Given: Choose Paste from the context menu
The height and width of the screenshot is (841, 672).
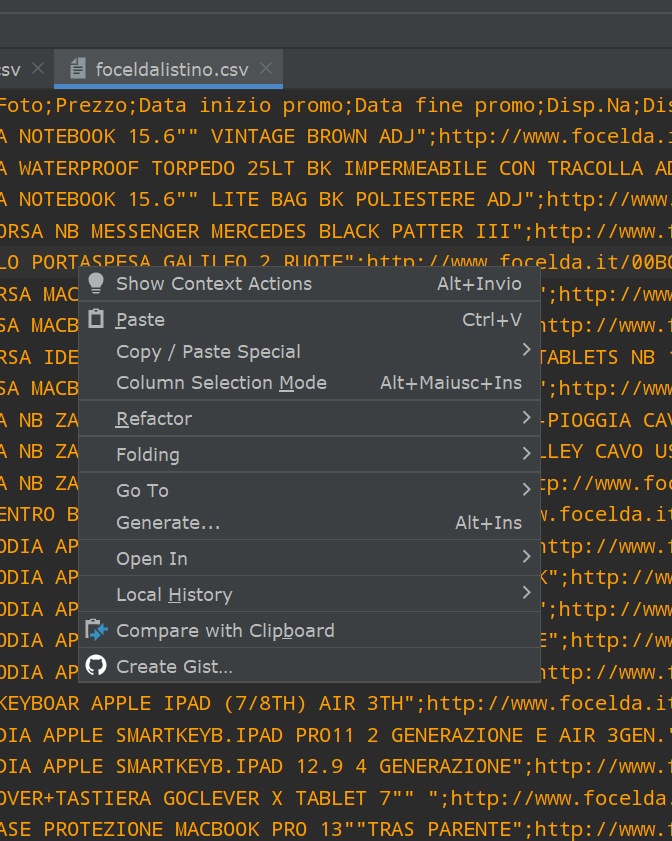Looking at the screenshot, I should 309,320.
